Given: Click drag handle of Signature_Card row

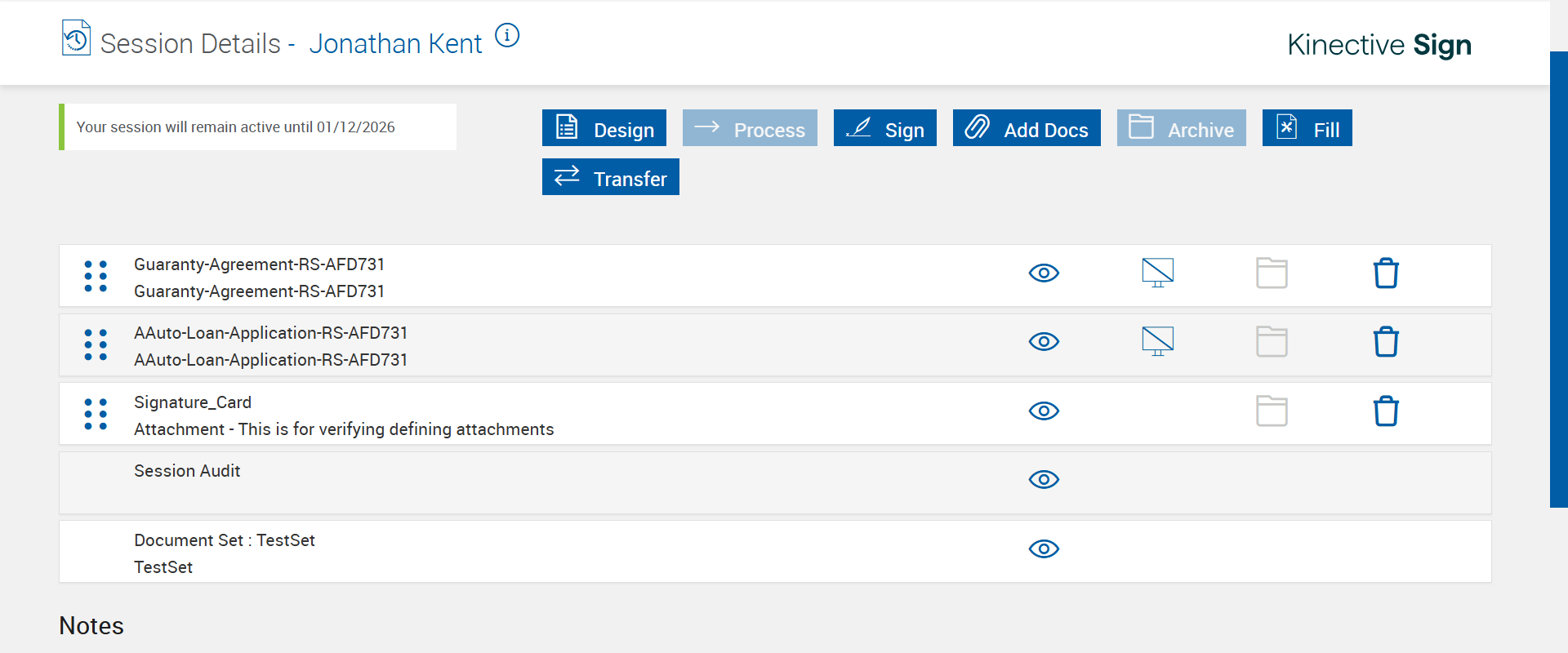Looking at the screenshot, I should [x=96, y=415].
